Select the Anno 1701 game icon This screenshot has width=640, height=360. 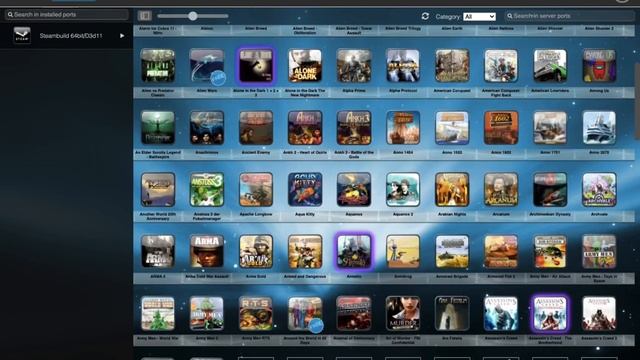pos(550,128)
